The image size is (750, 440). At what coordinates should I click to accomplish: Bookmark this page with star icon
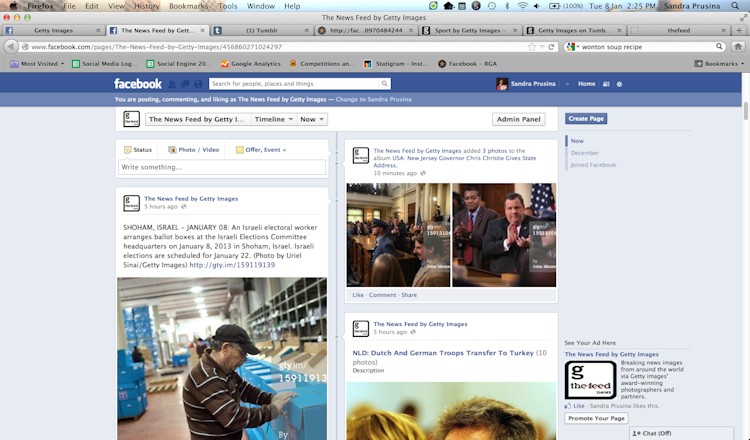tap(531, 47)
